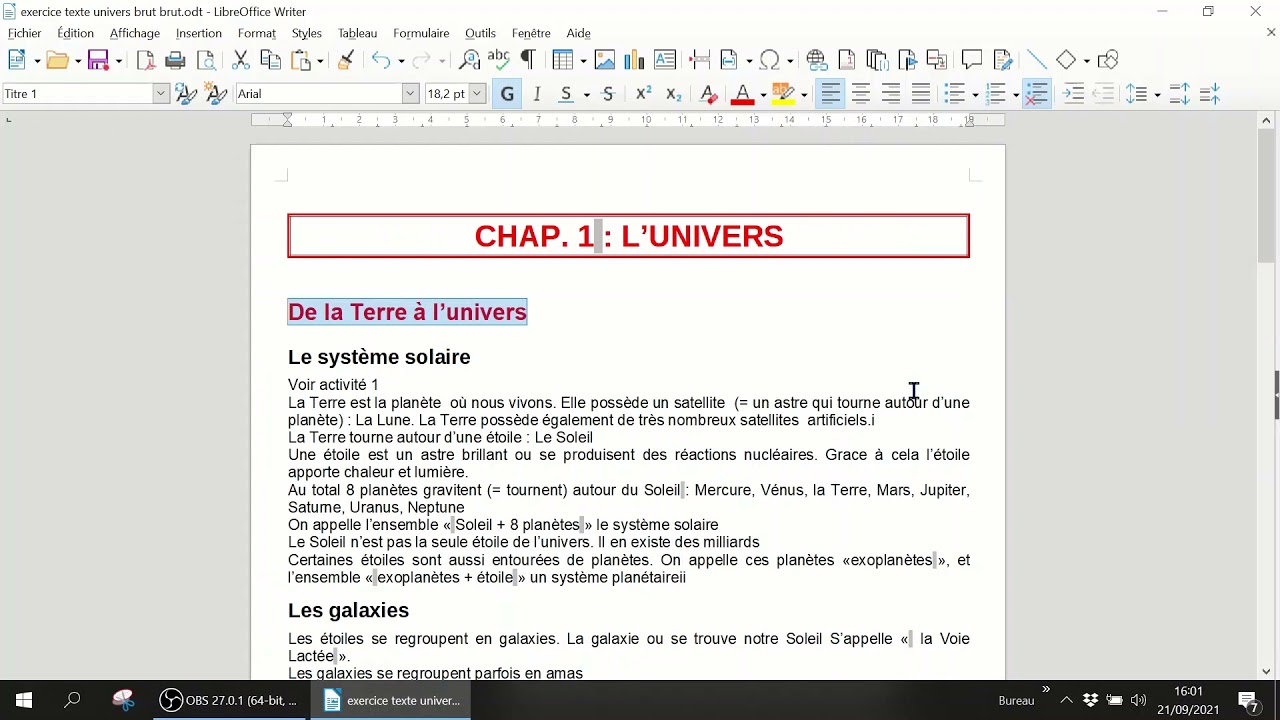
Task: Toggle the No List button
Action: 1037,94
